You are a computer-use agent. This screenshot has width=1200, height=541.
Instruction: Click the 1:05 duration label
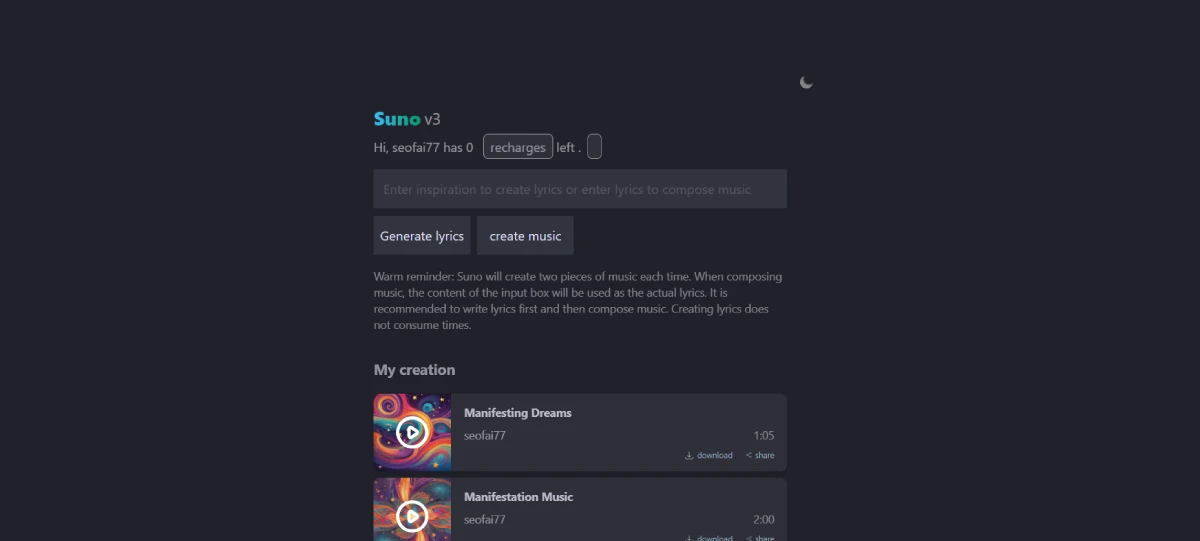(x=764, y=436)
